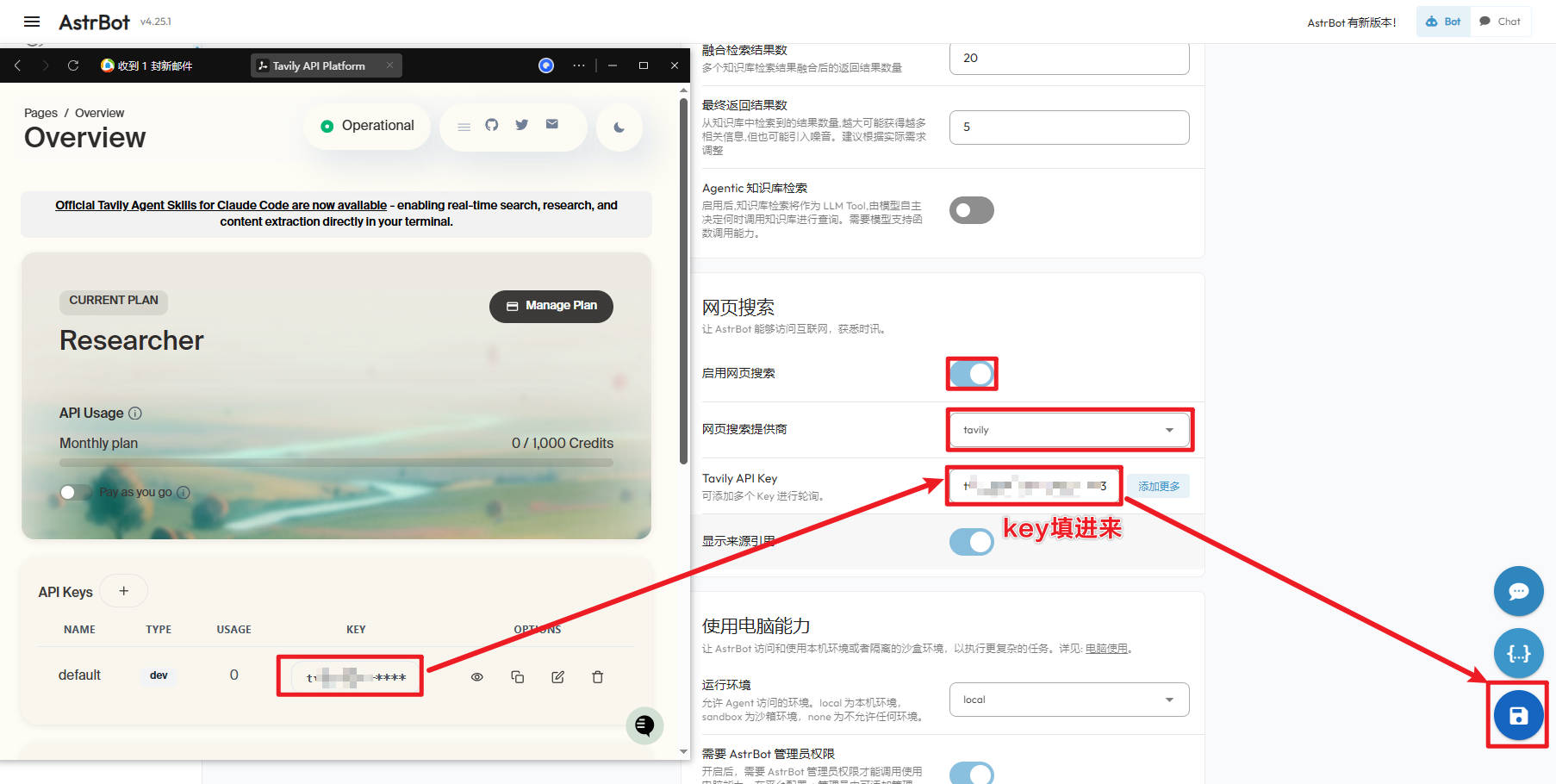Click the KEY column header
The image size is (1556, 784).
click(x=356, y=630)
